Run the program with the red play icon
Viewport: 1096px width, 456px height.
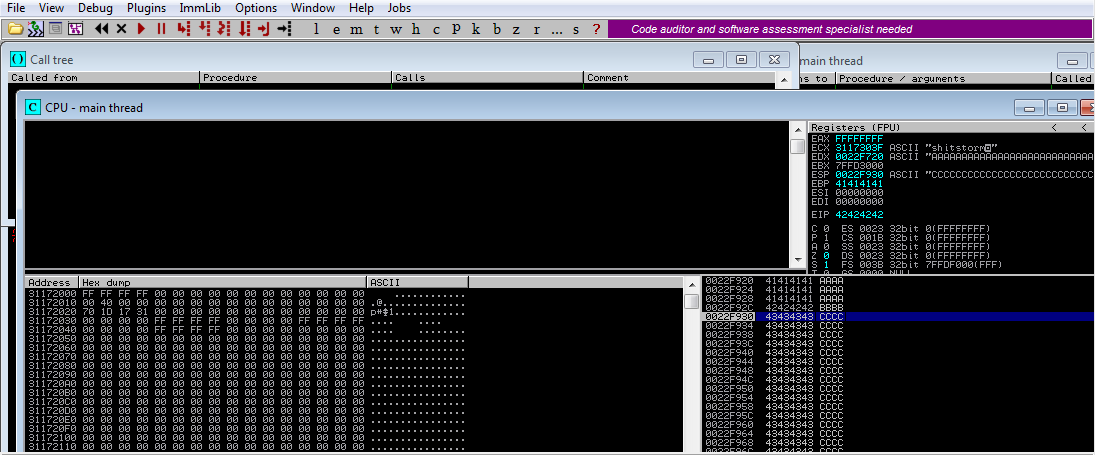click(x=142, y=29)
